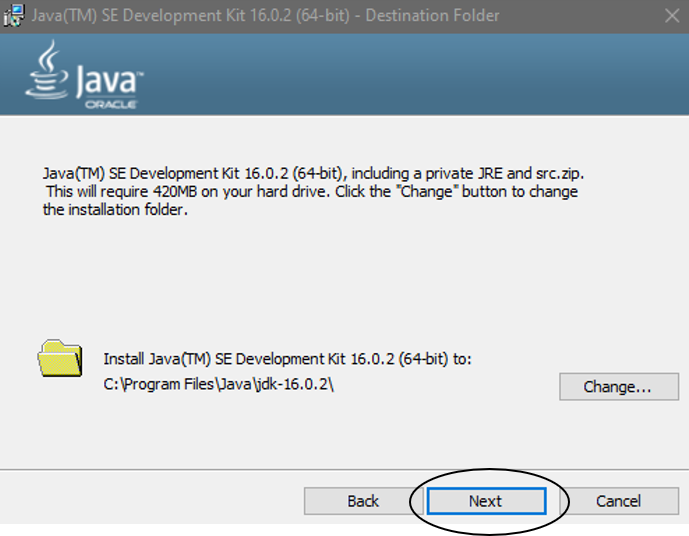689x536 pixels.
Task: Select the path C:\Program Files\Java\jdk-16.0.2\
Action: tap(219, 384)
